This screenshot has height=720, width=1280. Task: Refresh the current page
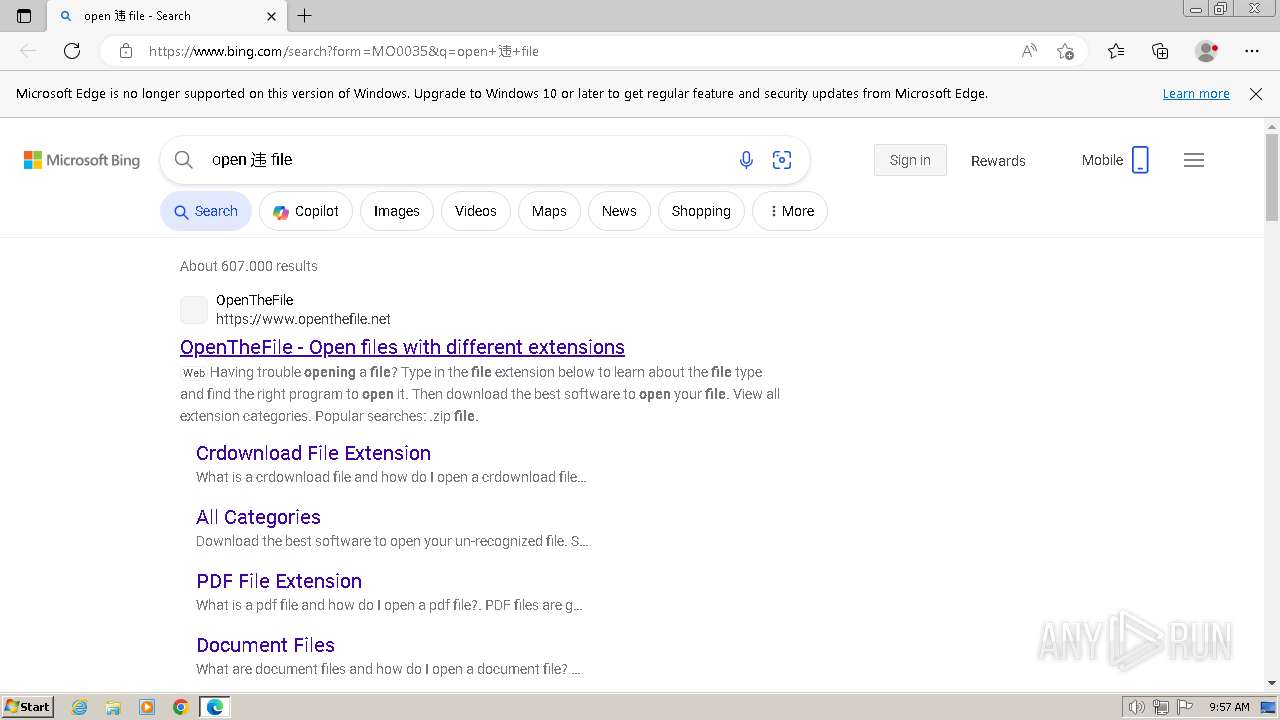(x=72, y=51)
